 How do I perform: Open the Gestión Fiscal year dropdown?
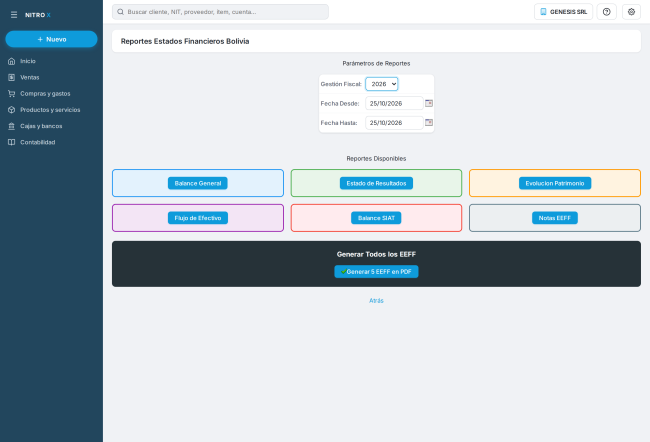[x=382, y=84]
